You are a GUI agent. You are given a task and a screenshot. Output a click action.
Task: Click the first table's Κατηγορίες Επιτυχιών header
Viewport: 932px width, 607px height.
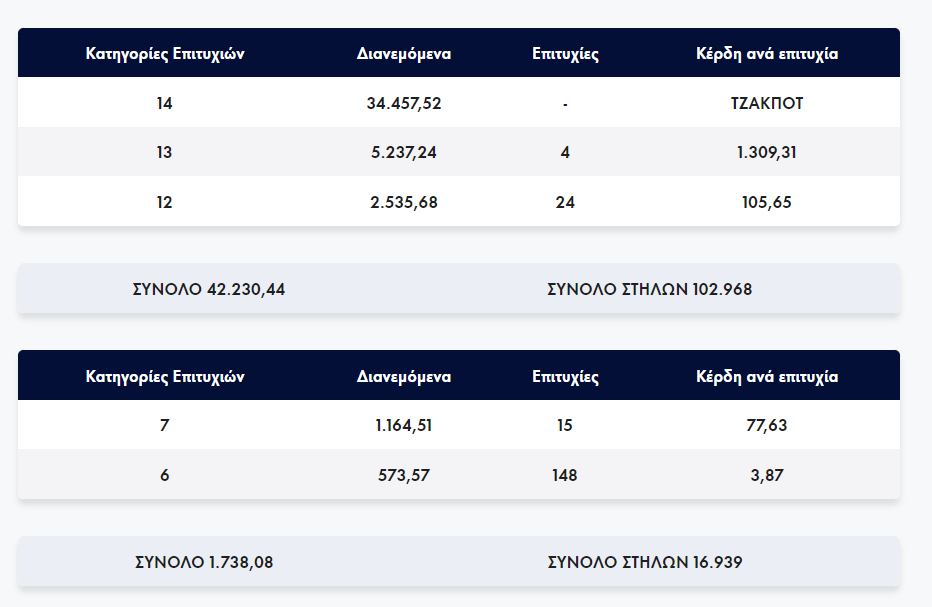[165, 54]
